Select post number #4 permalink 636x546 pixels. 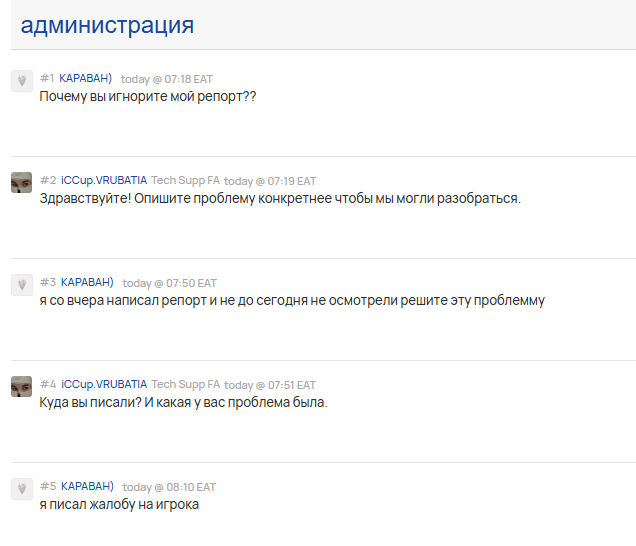pyautogui.click(x=48, y=384)
